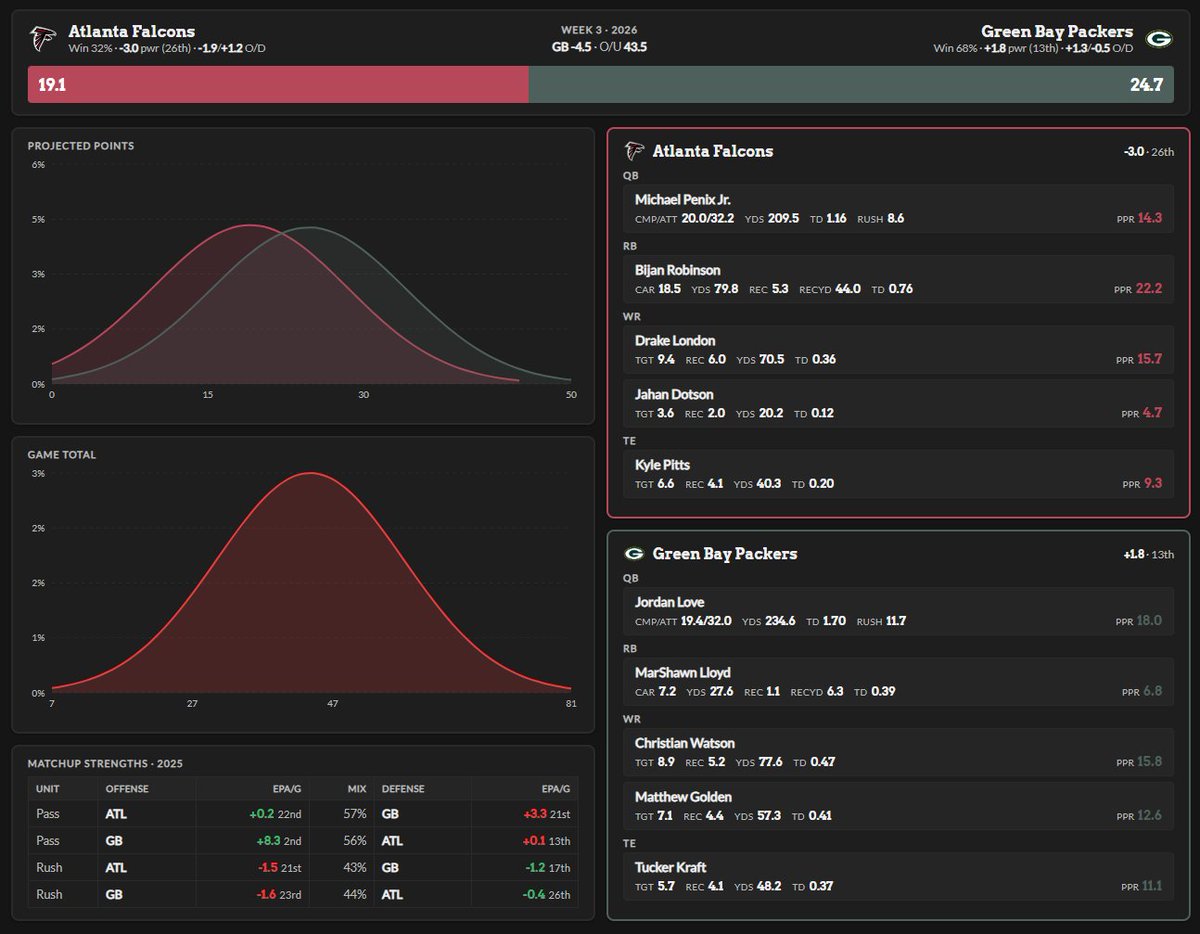Screen dimensions: 1200x934
Task: Click the "+1.8 · 13th" Packers power rating
Action: pos(1149,554)
